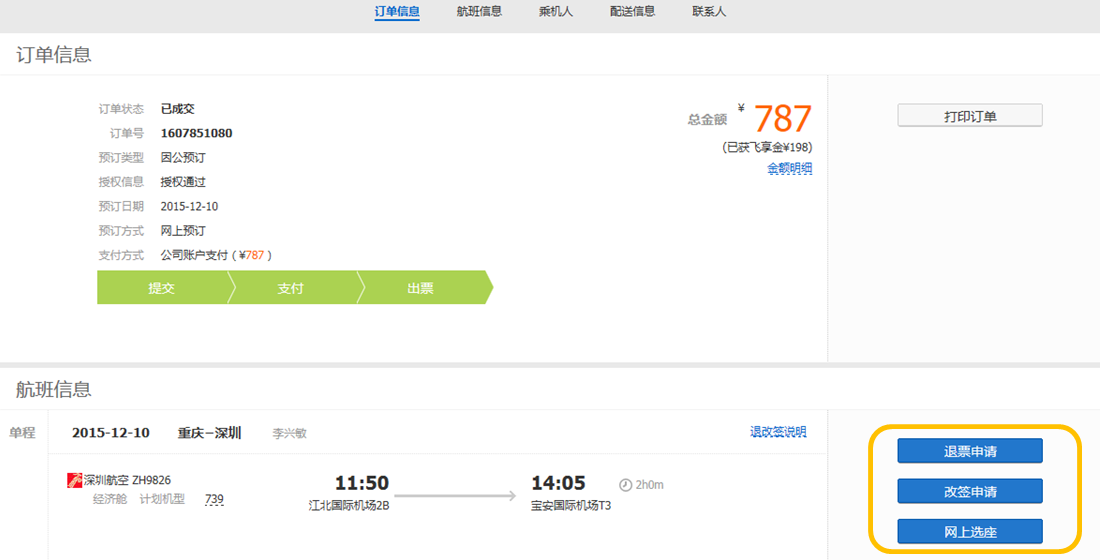The height and width of the screenshot is (560, 1100).
Task: Click the 授权通过 value
Action: (x=183, y=182)
